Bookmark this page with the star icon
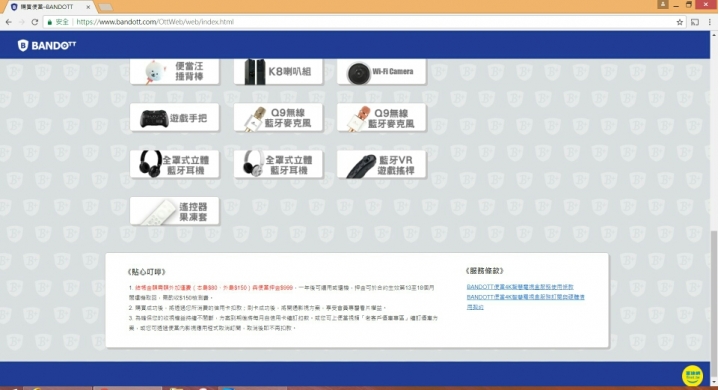This screenshot has height=390, width=720. click(x=680, y=22)
